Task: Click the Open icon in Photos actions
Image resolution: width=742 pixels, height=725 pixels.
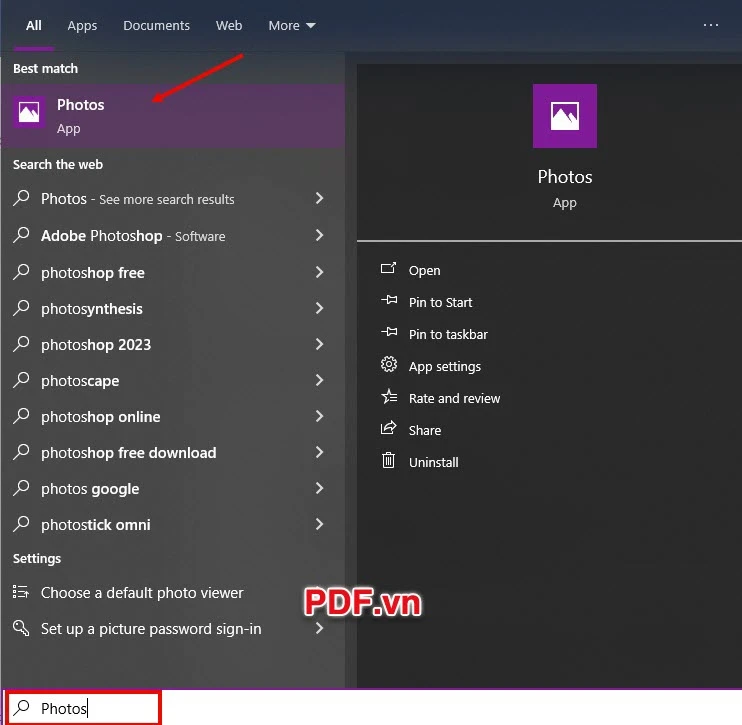Action: coord(388,269)
